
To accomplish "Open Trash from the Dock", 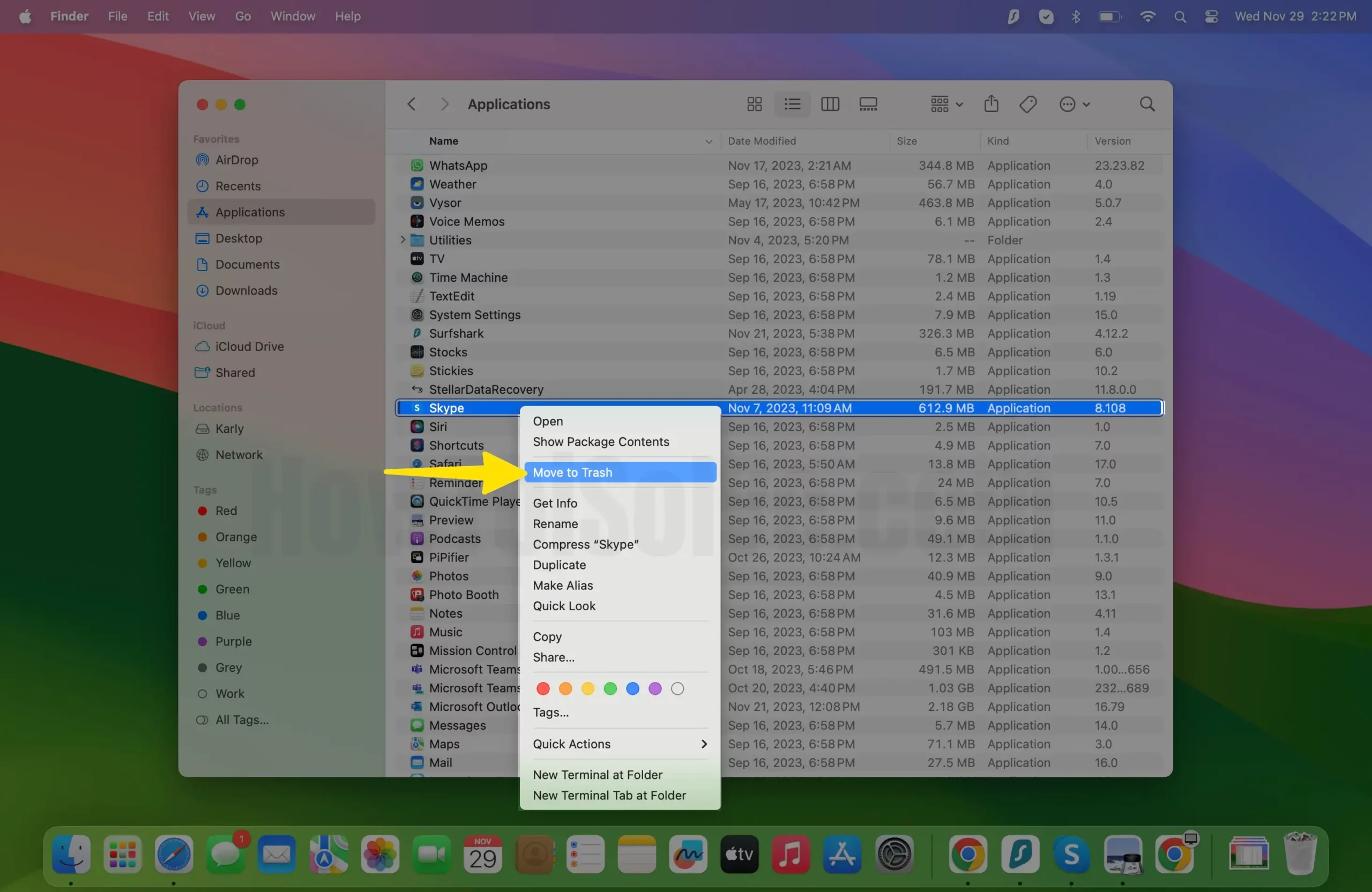I will tap(1300, 854).
